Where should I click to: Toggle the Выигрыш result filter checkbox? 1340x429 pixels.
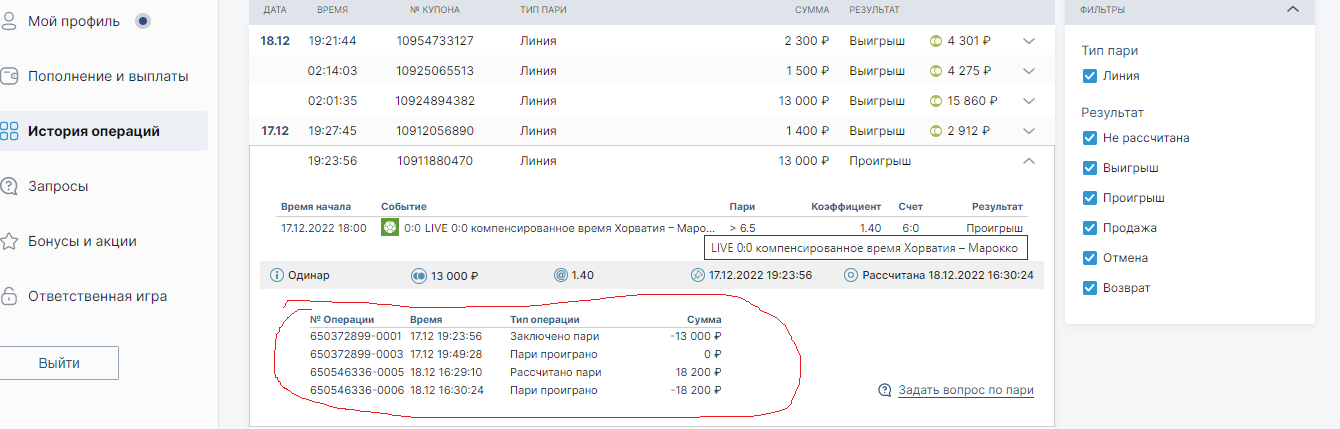[x=1090, y=168]
